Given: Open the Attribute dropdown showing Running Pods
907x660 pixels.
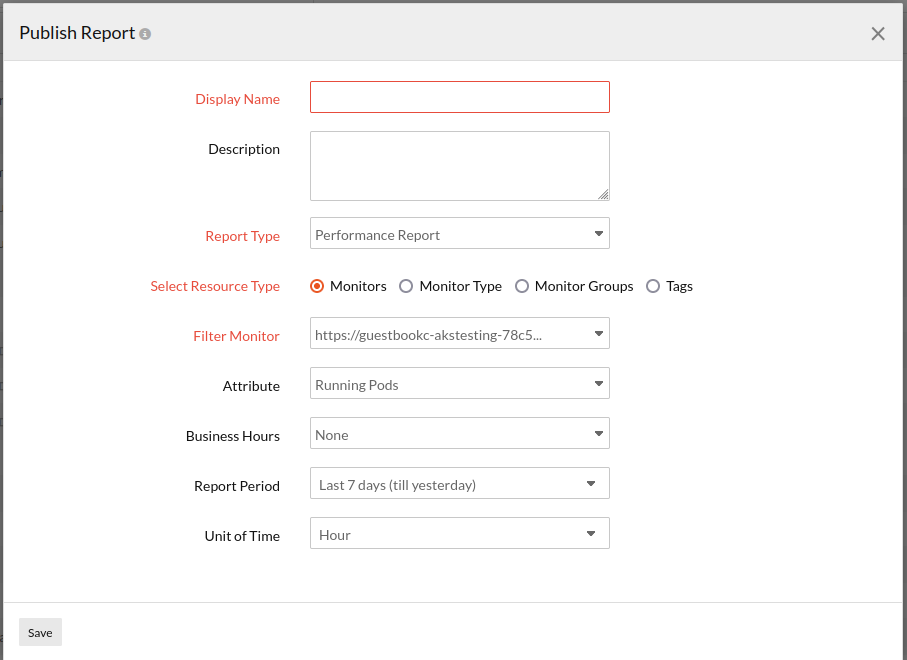Looking at the screenshot, I should (x=459, y=384).
